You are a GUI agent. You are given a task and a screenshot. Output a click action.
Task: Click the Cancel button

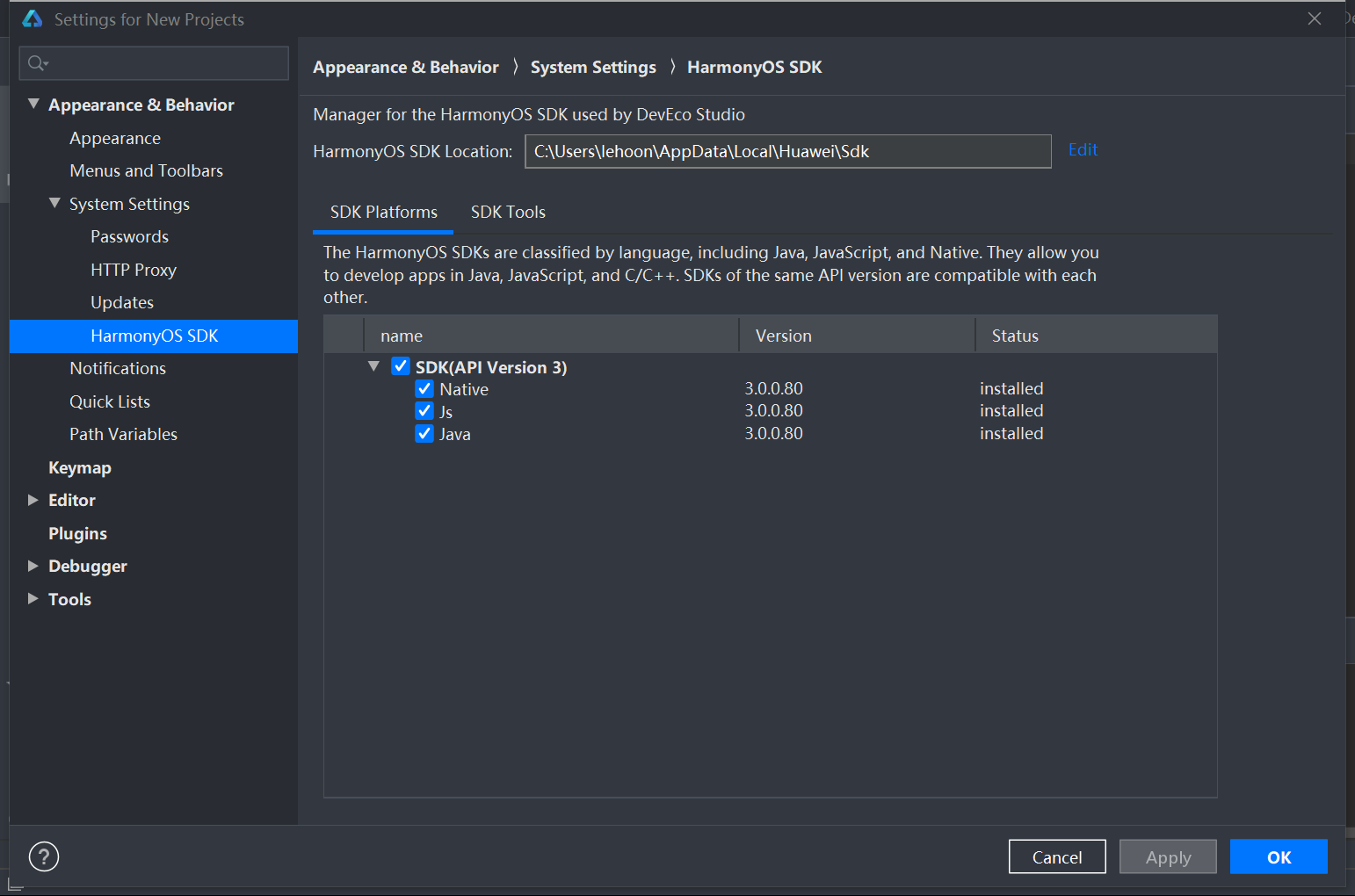pos(1057,856)
